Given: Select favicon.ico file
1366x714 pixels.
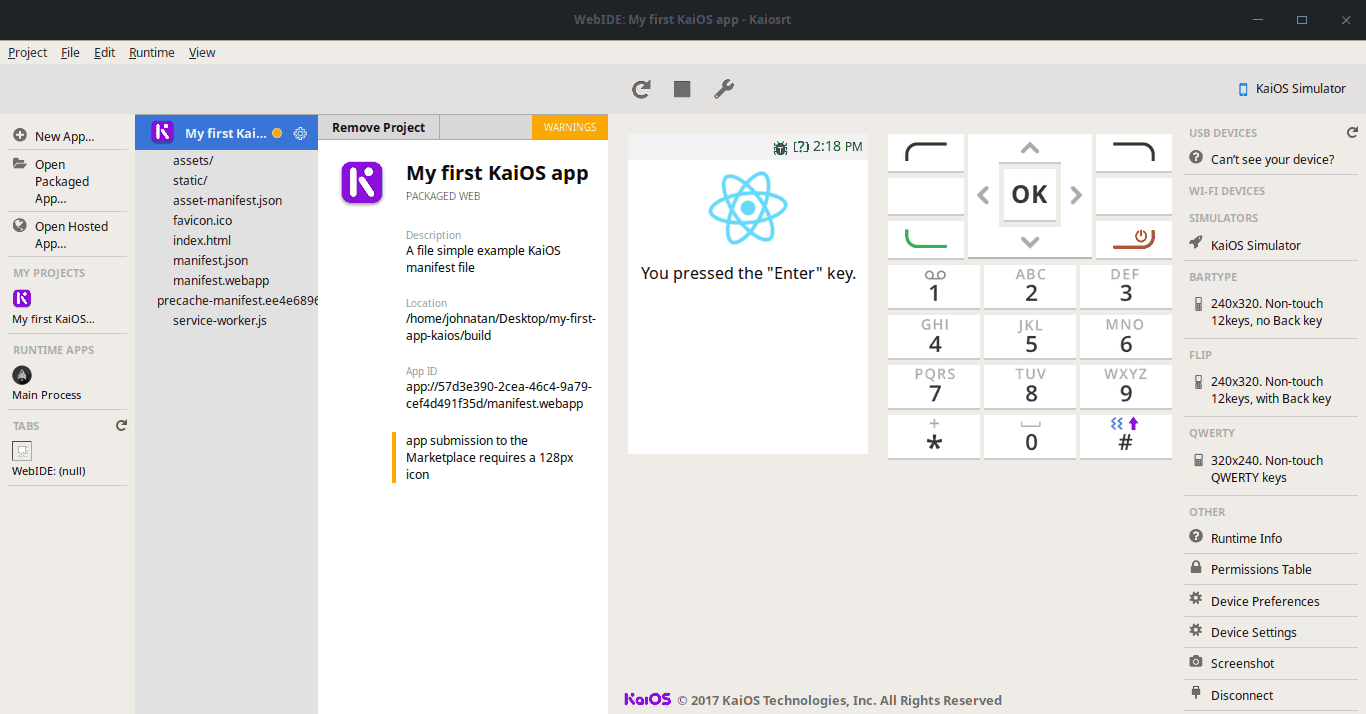Looking at the screenshot, I should coord(202,220).
